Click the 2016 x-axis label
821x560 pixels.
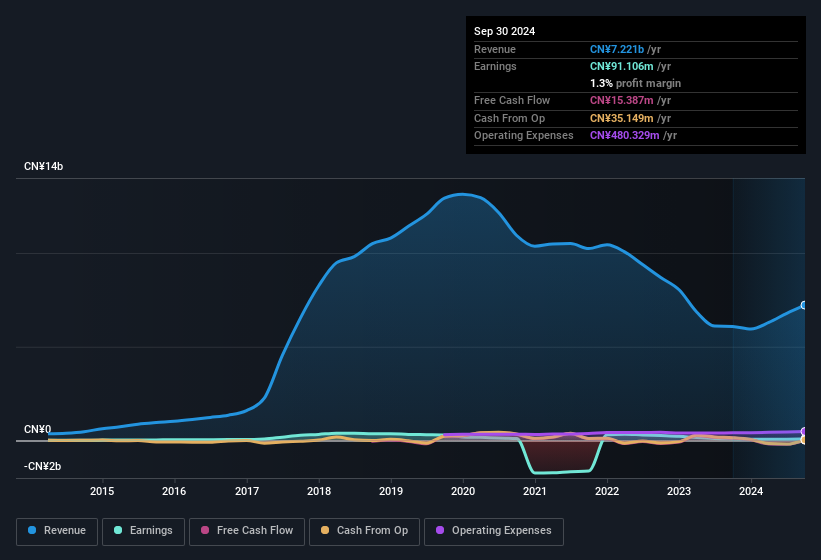(174, 491)
